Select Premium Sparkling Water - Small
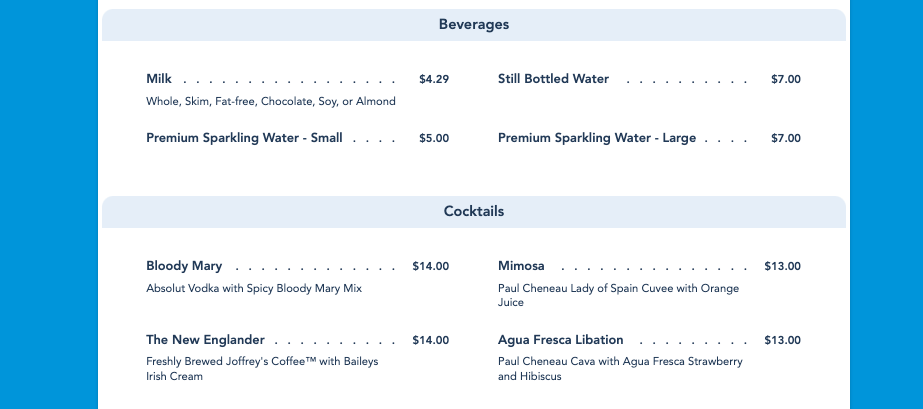This screenshot has height=409, width=923. point(244,138)
